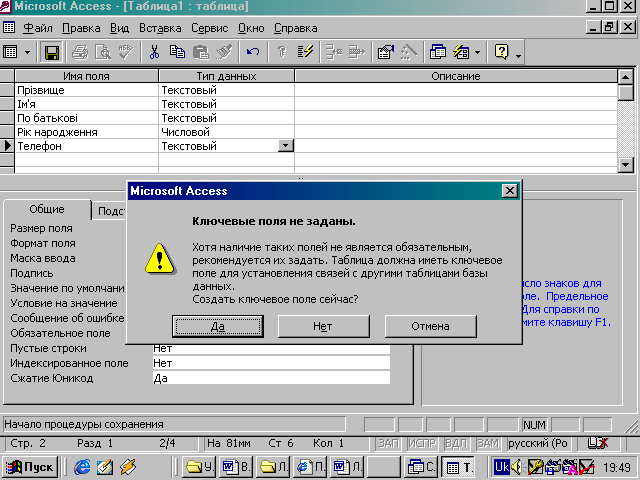
Task: Open table Properties toolbar icon
Action: (x=386, y=52)
